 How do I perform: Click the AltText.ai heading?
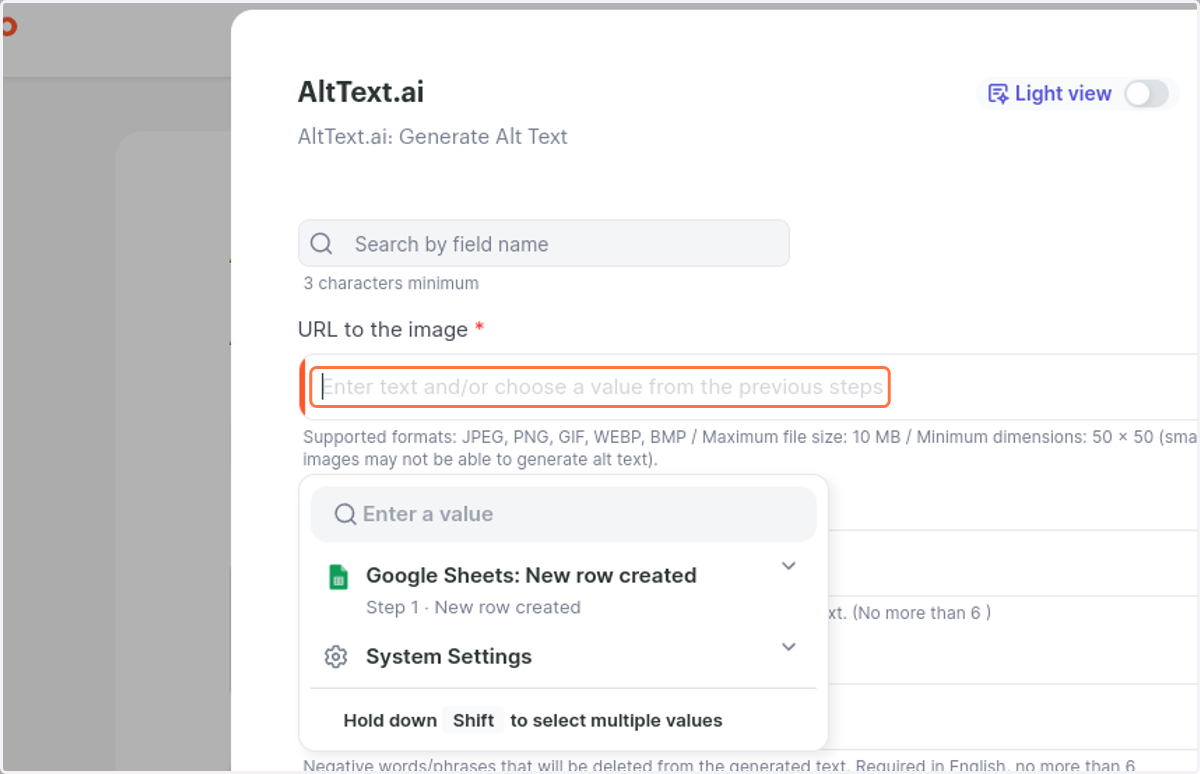[361, 92]
